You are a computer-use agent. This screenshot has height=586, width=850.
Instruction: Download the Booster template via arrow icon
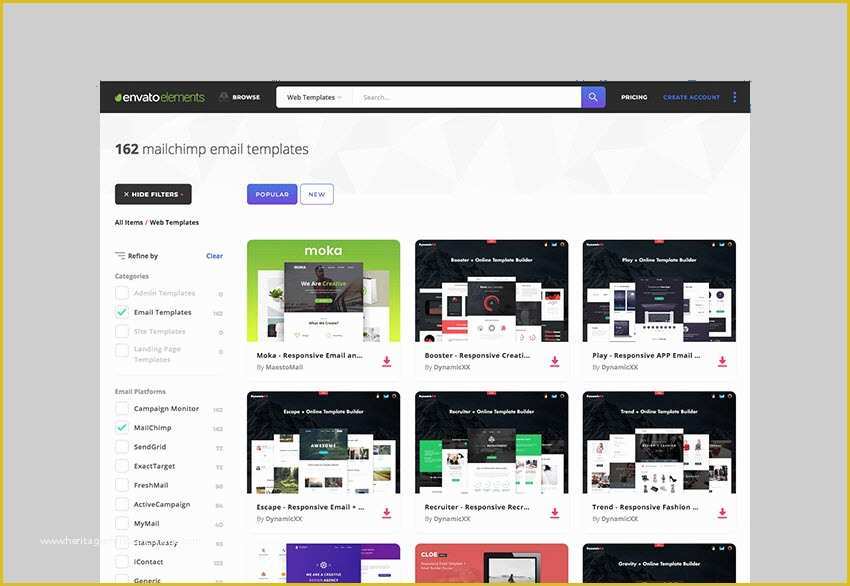tap(555, 362)
